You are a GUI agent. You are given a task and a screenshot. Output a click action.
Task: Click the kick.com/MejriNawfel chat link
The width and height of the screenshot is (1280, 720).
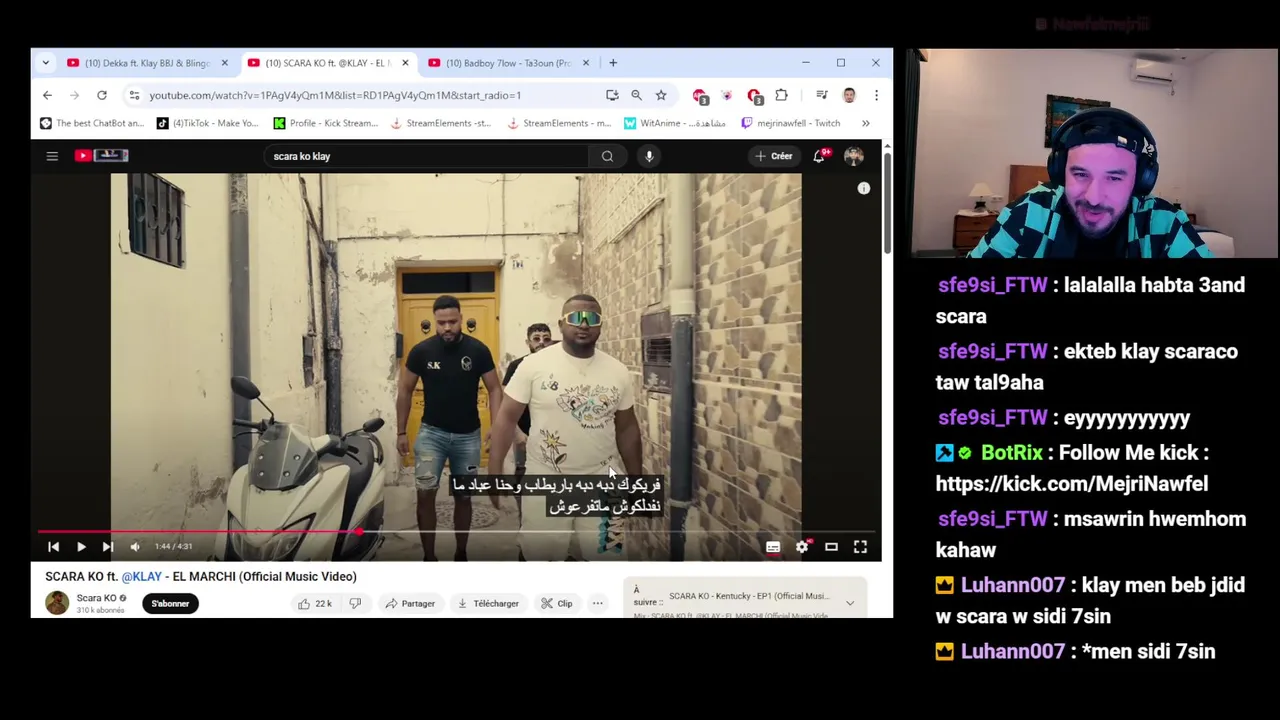[1072, 484]
